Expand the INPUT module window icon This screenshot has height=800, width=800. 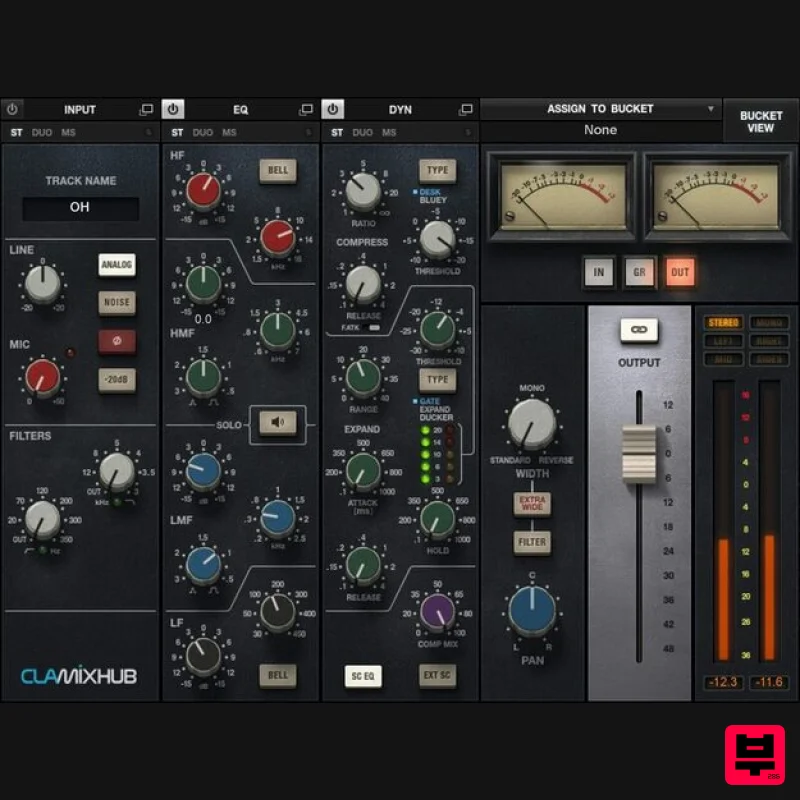(146, 109)
